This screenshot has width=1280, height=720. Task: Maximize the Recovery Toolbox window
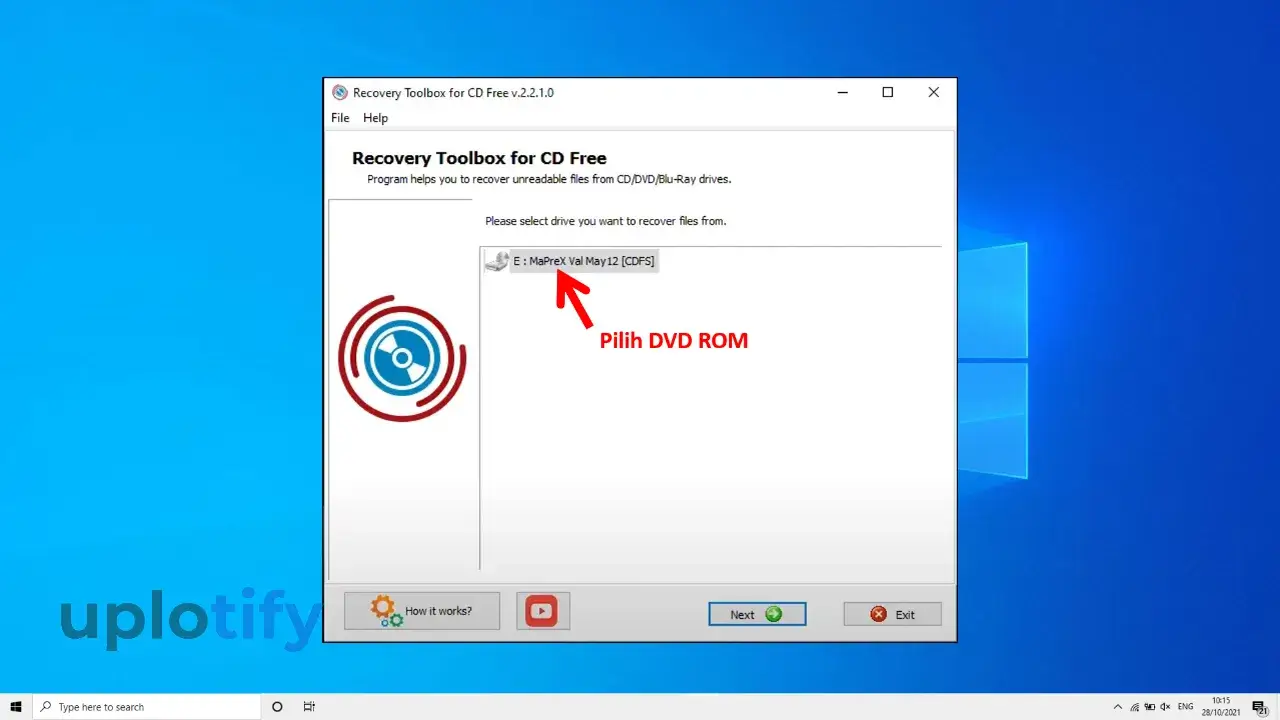pyautogui.click(x=887, y=93)
